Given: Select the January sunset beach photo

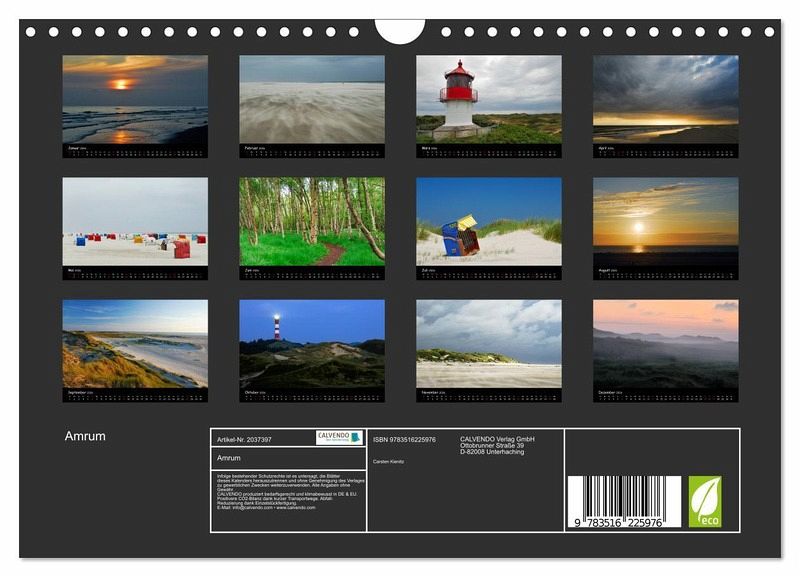Looking at the screenshot, I should (x=135, y=99).
